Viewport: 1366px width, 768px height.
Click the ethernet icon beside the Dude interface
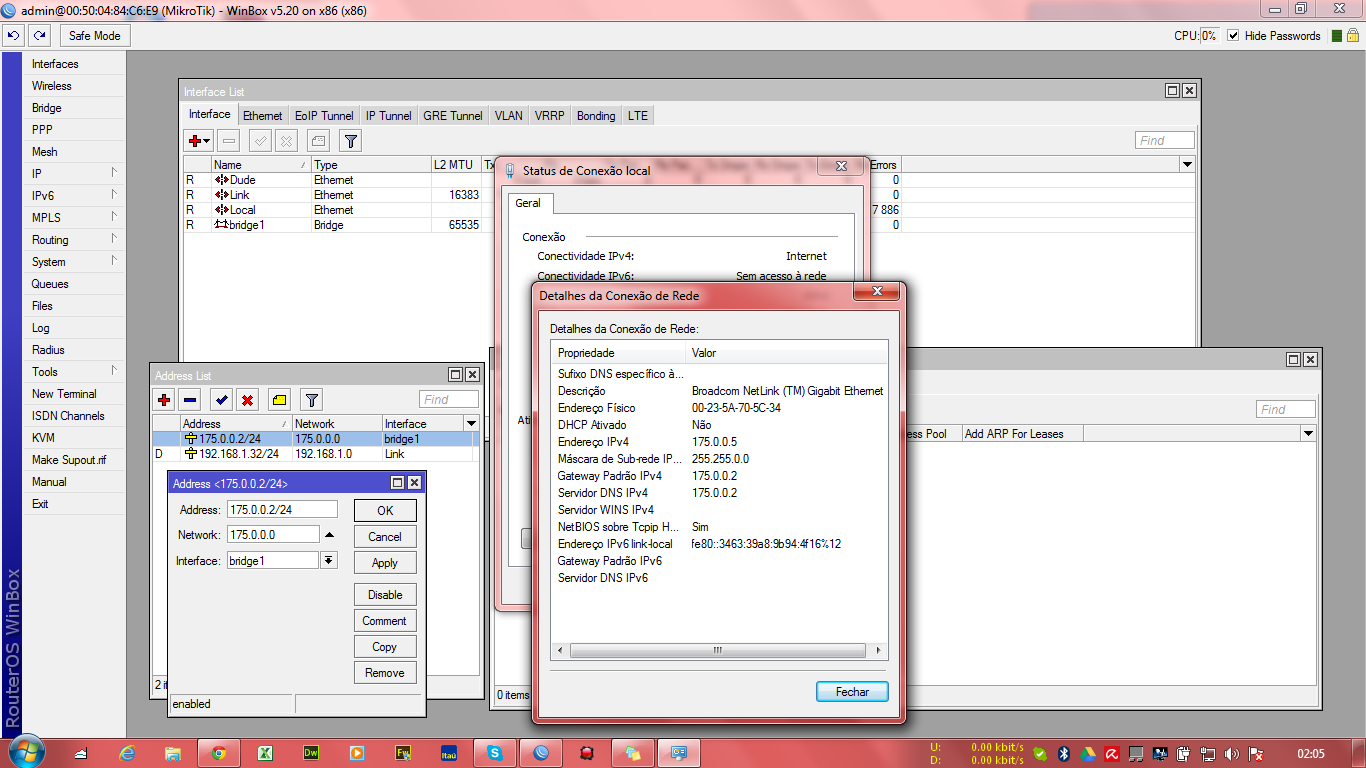tap(221, 180)
